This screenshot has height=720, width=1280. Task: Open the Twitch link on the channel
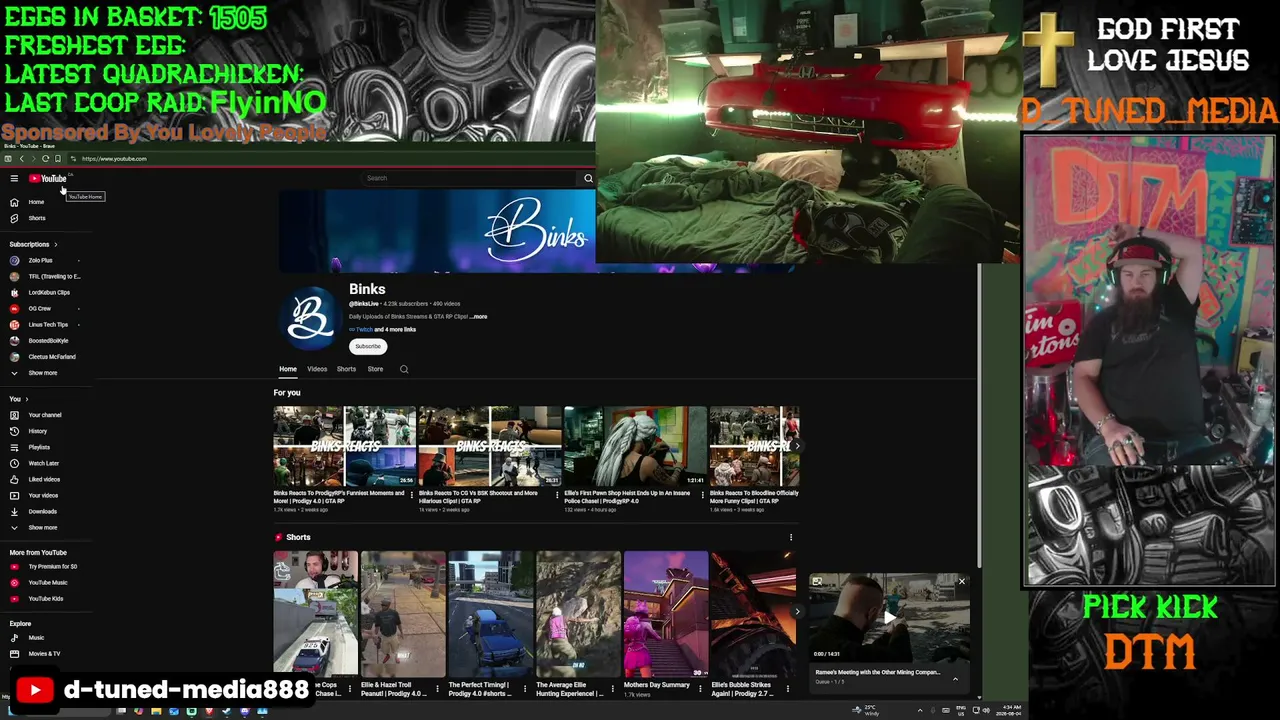362,329
